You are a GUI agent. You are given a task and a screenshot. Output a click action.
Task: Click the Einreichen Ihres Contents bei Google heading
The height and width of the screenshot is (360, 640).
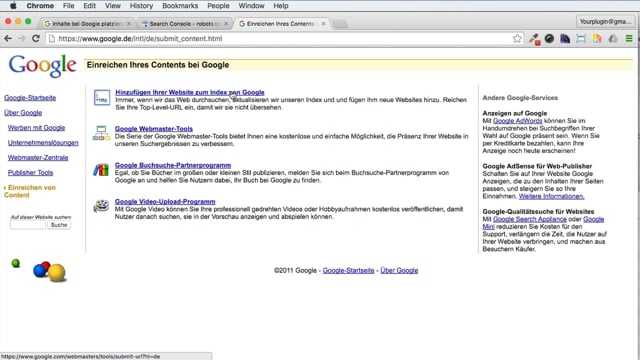pos(158,65)
